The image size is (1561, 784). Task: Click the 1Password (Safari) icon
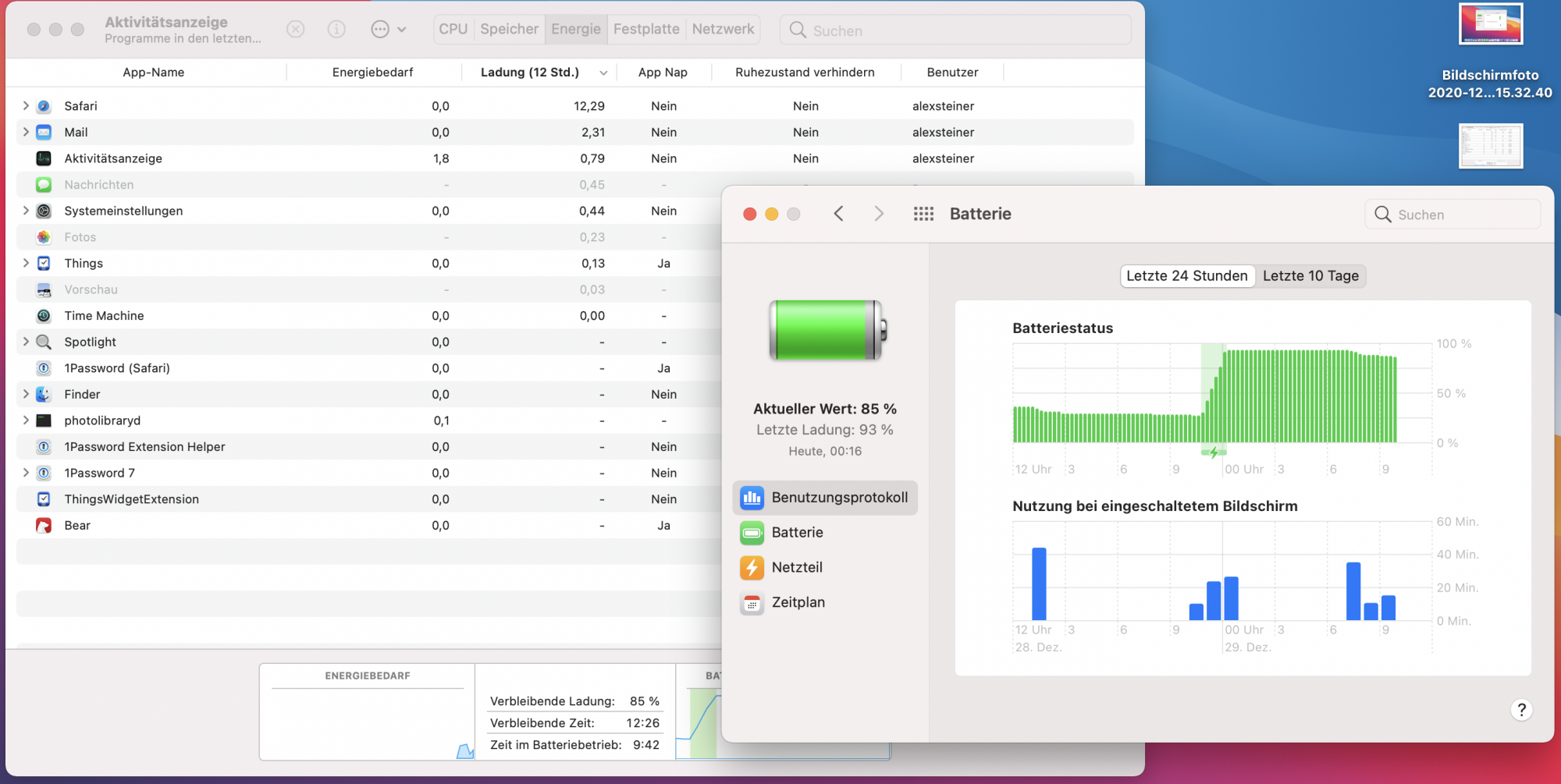[44, 368]
